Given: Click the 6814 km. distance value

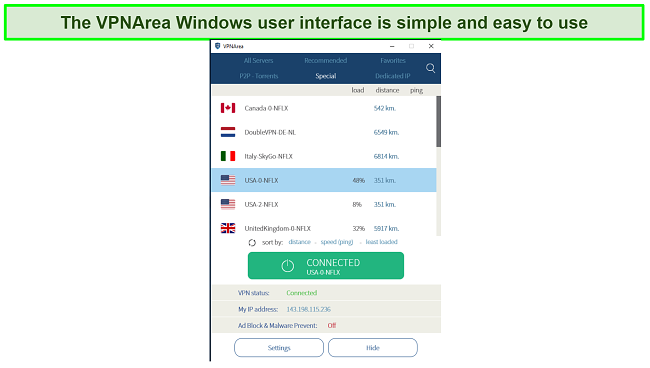Looking at the screenshot, I should 386,156.
